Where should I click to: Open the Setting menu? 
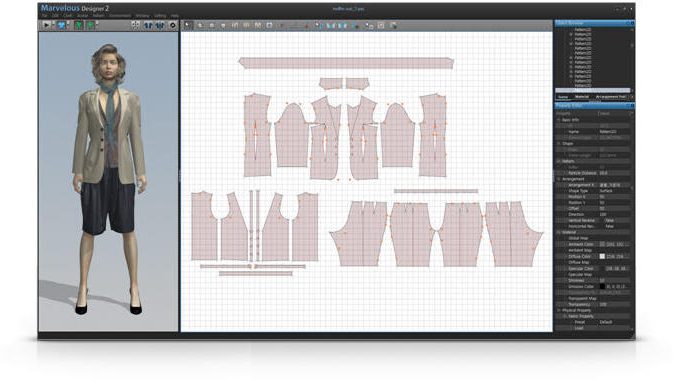click(160, 16)
